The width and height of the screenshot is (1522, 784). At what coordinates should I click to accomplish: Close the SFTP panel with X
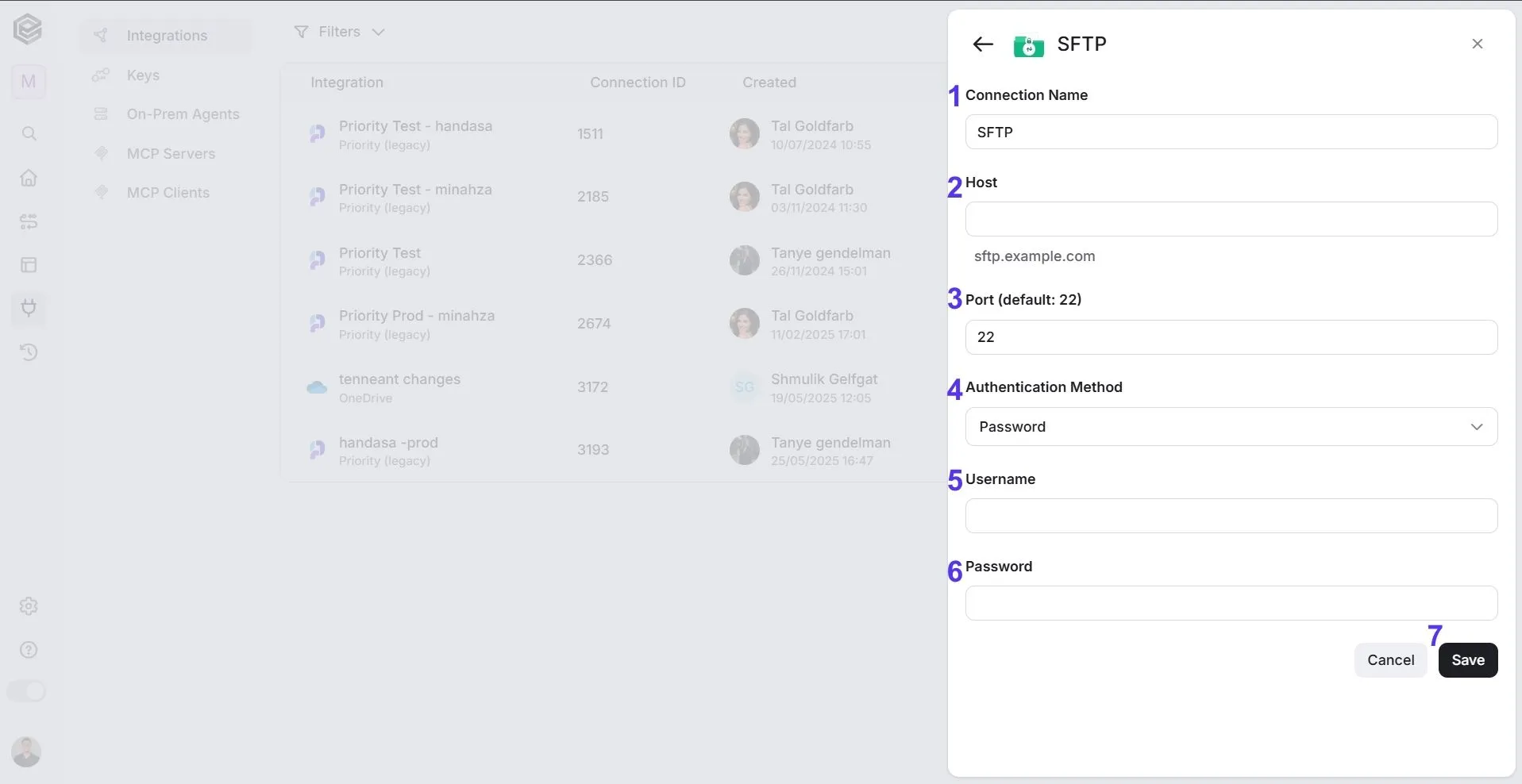(1477, 44)
